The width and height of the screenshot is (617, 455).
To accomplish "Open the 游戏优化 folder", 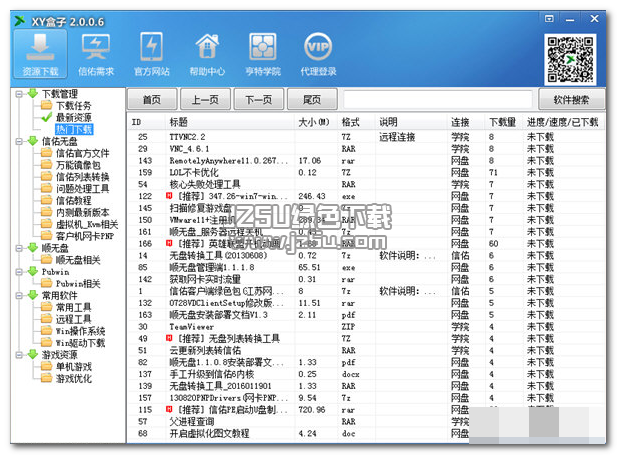I will pyautogui.click(x=73, y=378).
